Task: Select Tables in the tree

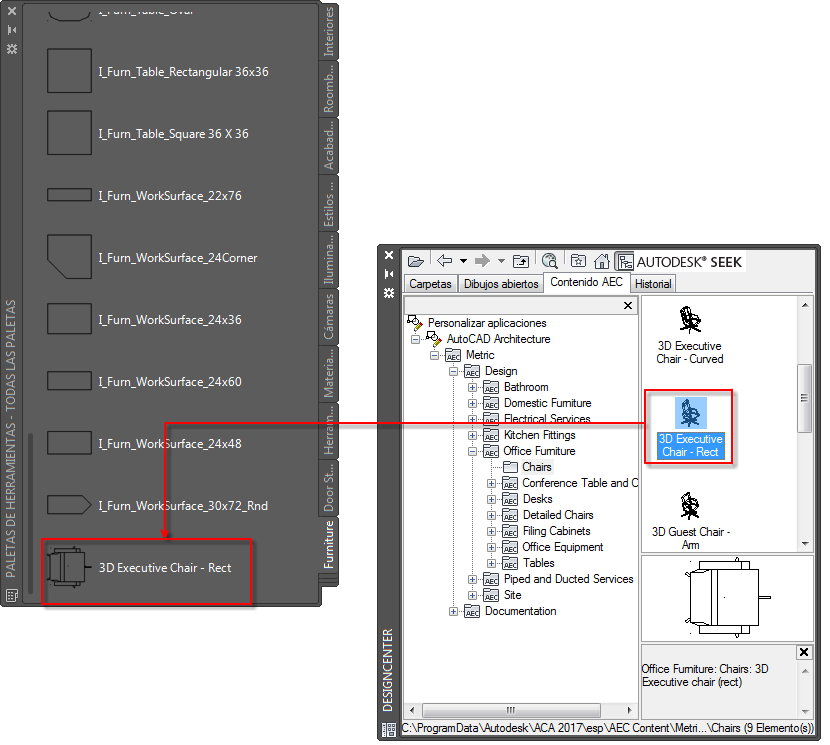Action: 538,563
